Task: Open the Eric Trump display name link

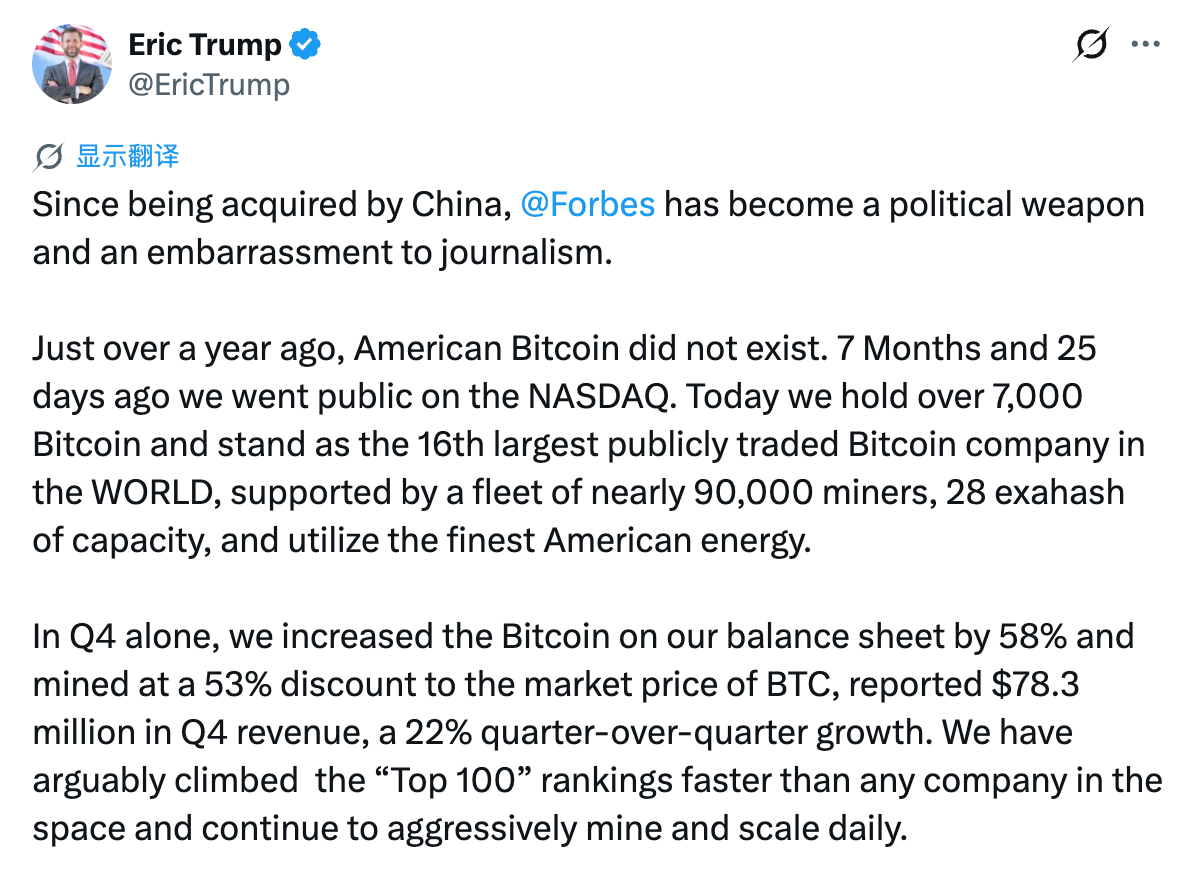Action: point(204,44)
